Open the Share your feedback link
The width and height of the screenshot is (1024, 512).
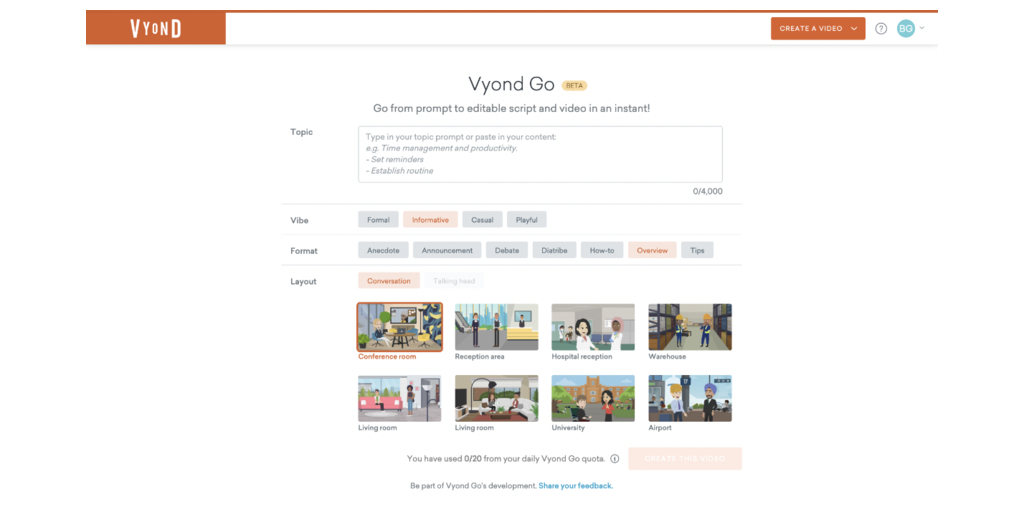(575, 486)
